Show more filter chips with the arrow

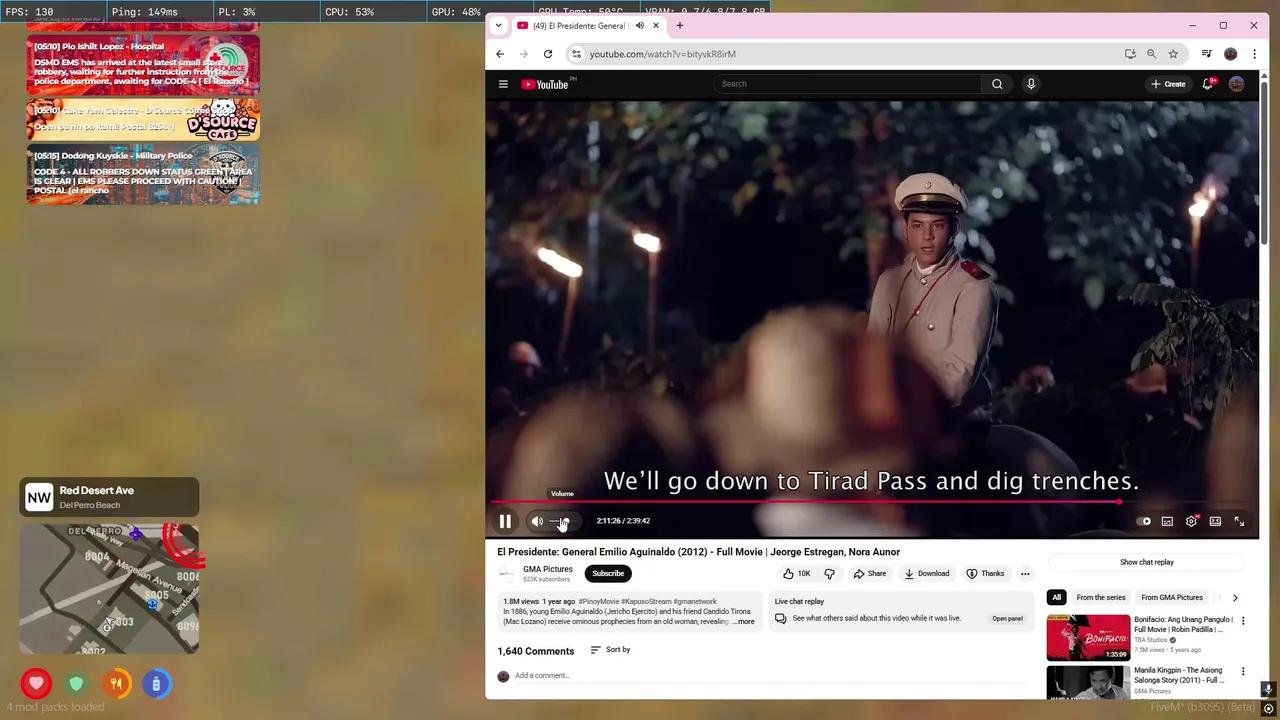(x=1235, y=598)
